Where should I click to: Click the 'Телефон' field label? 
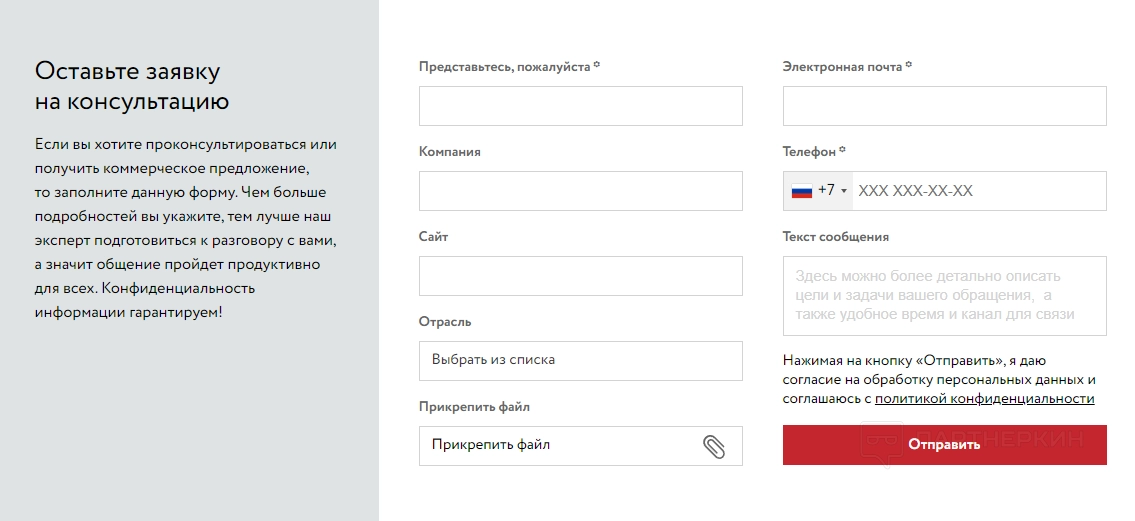coord(809,152)
